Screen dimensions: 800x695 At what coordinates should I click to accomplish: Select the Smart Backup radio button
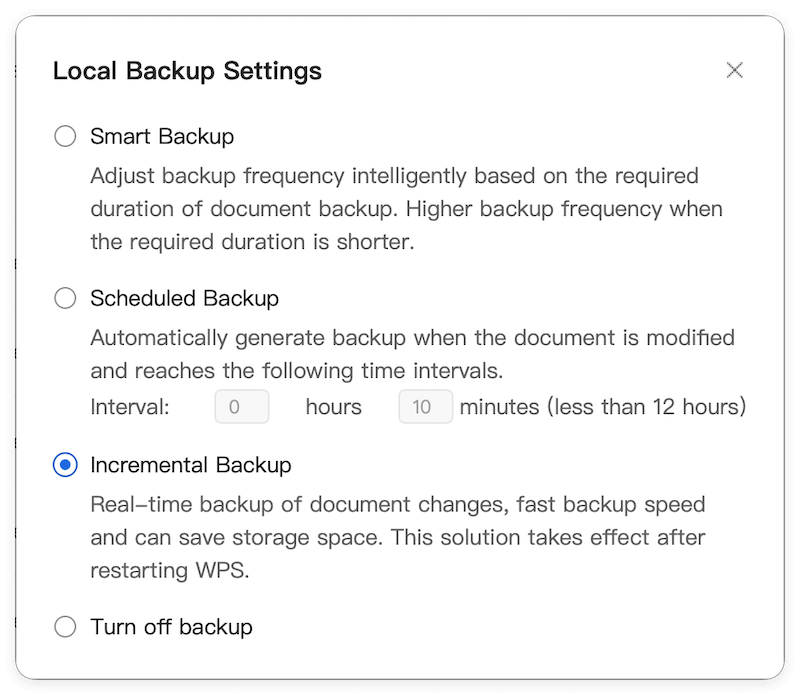[x=65, y=136]
